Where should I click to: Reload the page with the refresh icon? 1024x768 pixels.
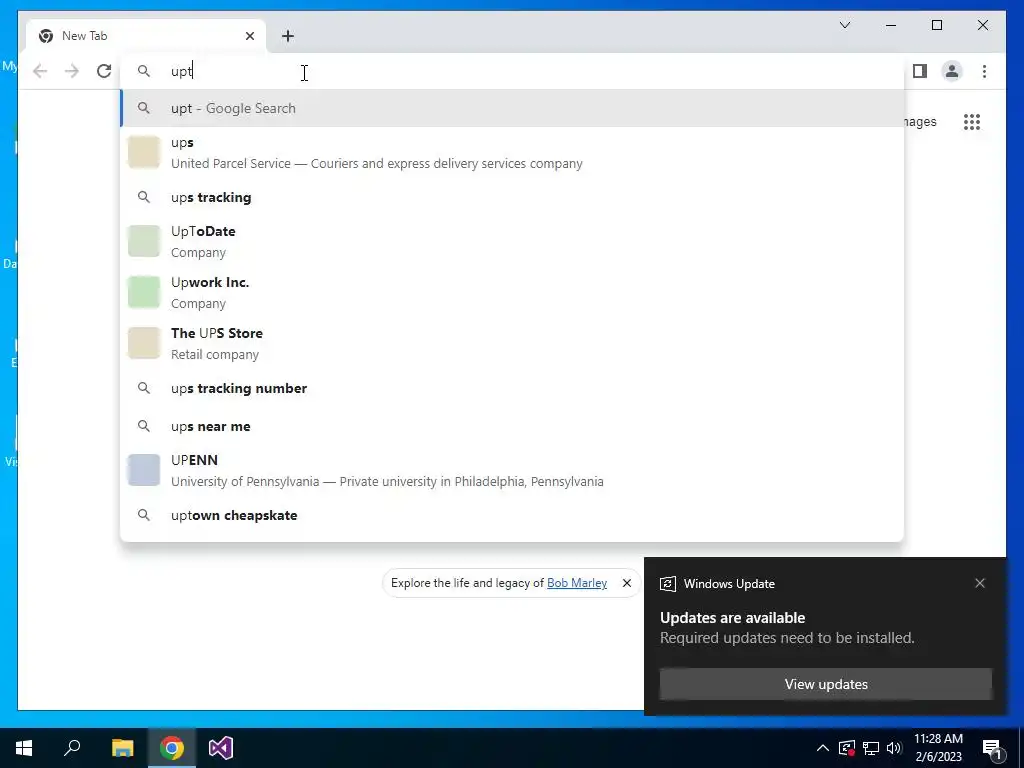[104, 71]
